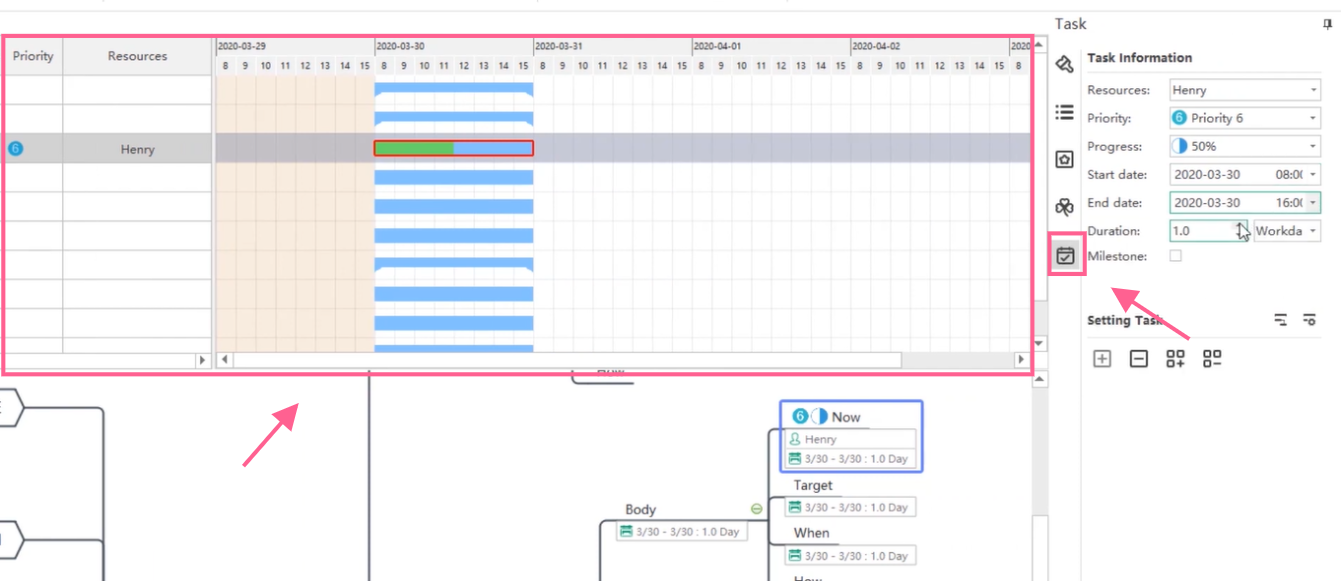
Task: Open the clipart clover panel icon
Action: [x=1065, y=207]
